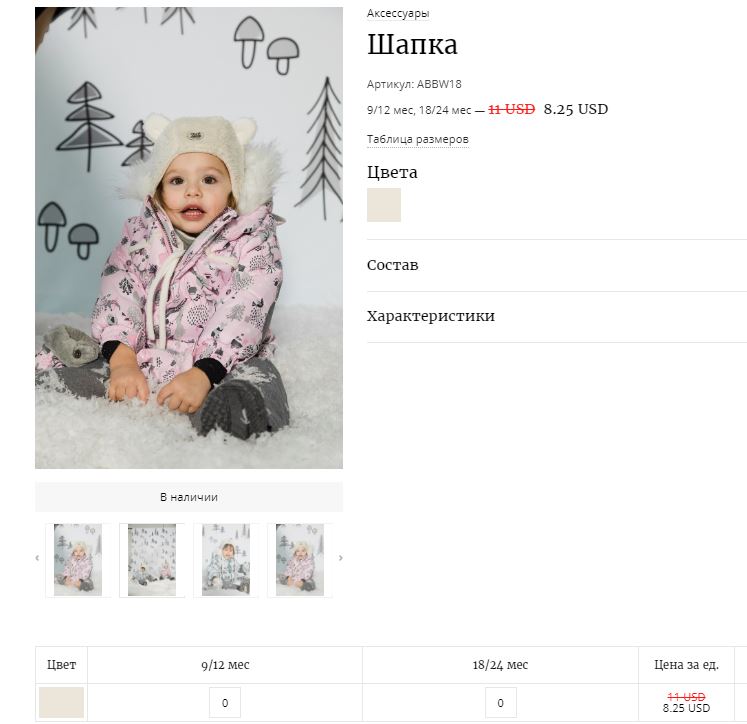The width and height of the screenshot is (747, 724).
Task: Open the Таблица размеров size chart link
Action: pos(417,139)
